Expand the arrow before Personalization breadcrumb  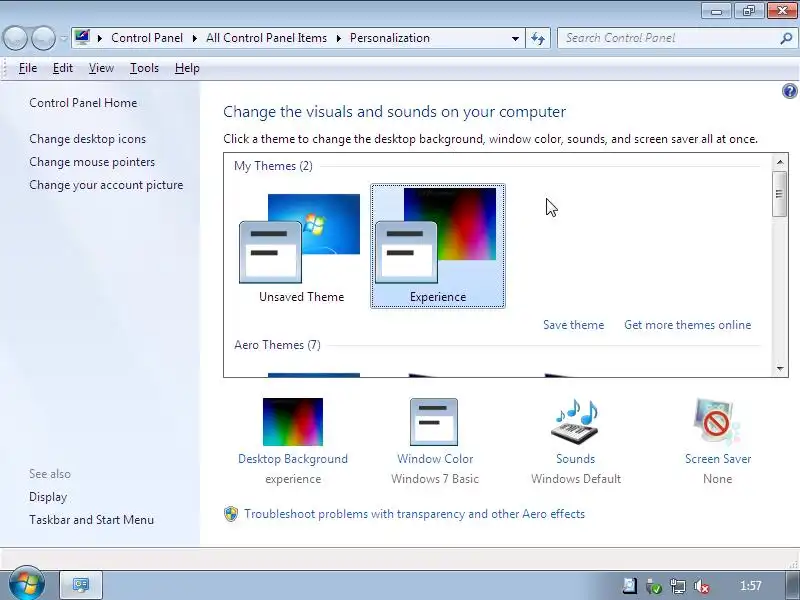(x=338, y=38)
